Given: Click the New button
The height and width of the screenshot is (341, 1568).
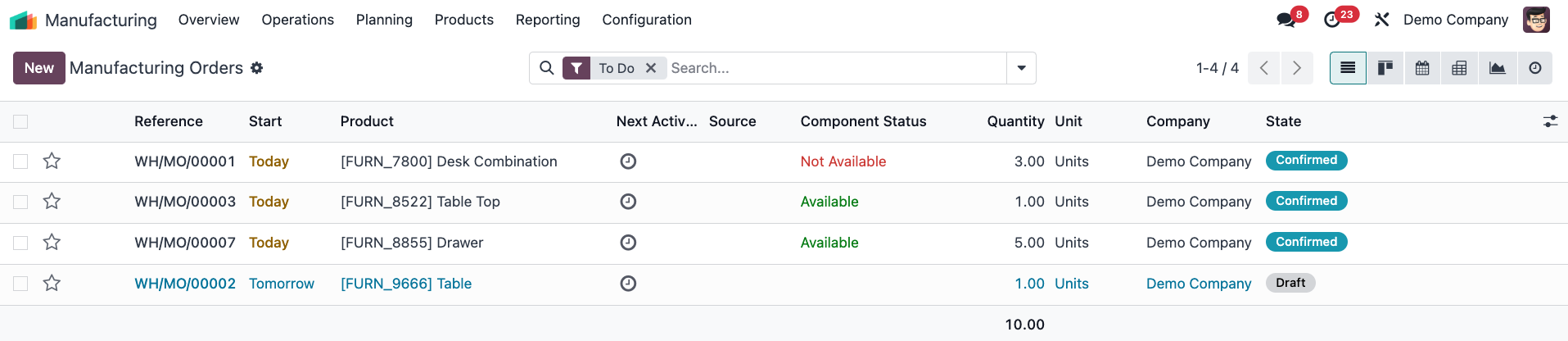Looking at the screenshot, I should [38, 68].
